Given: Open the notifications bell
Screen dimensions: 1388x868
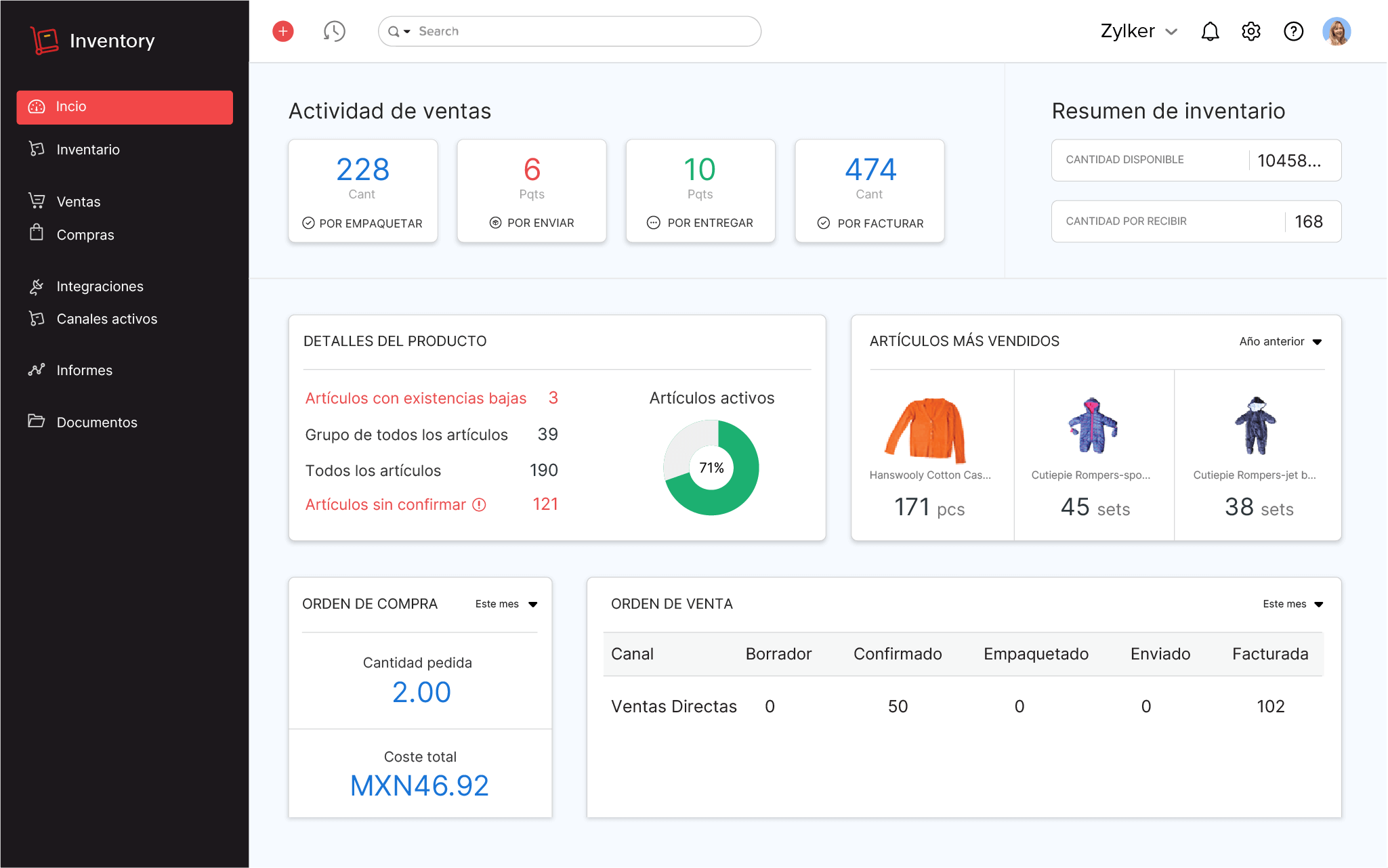Looking at the screenshot, I should [x=1210, y=31].
